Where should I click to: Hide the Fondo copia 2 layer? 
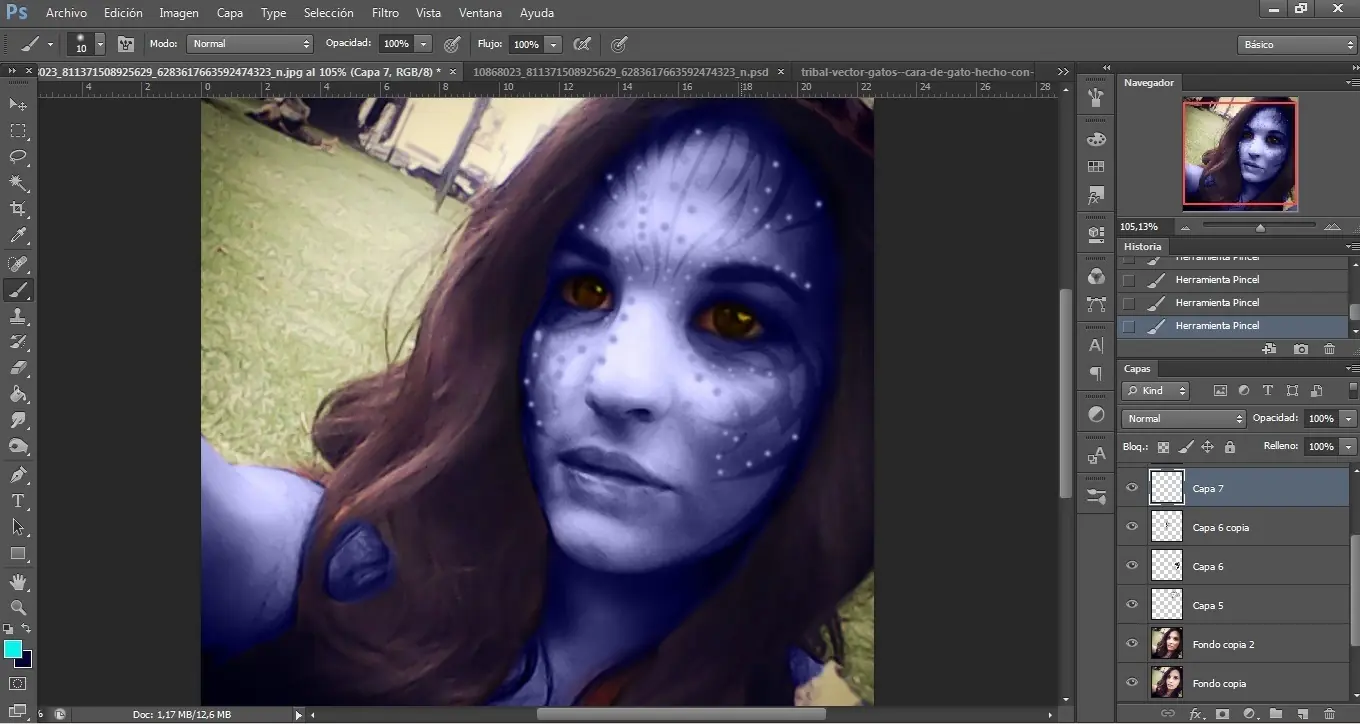pyautogui.click(x=1132, y=644)
